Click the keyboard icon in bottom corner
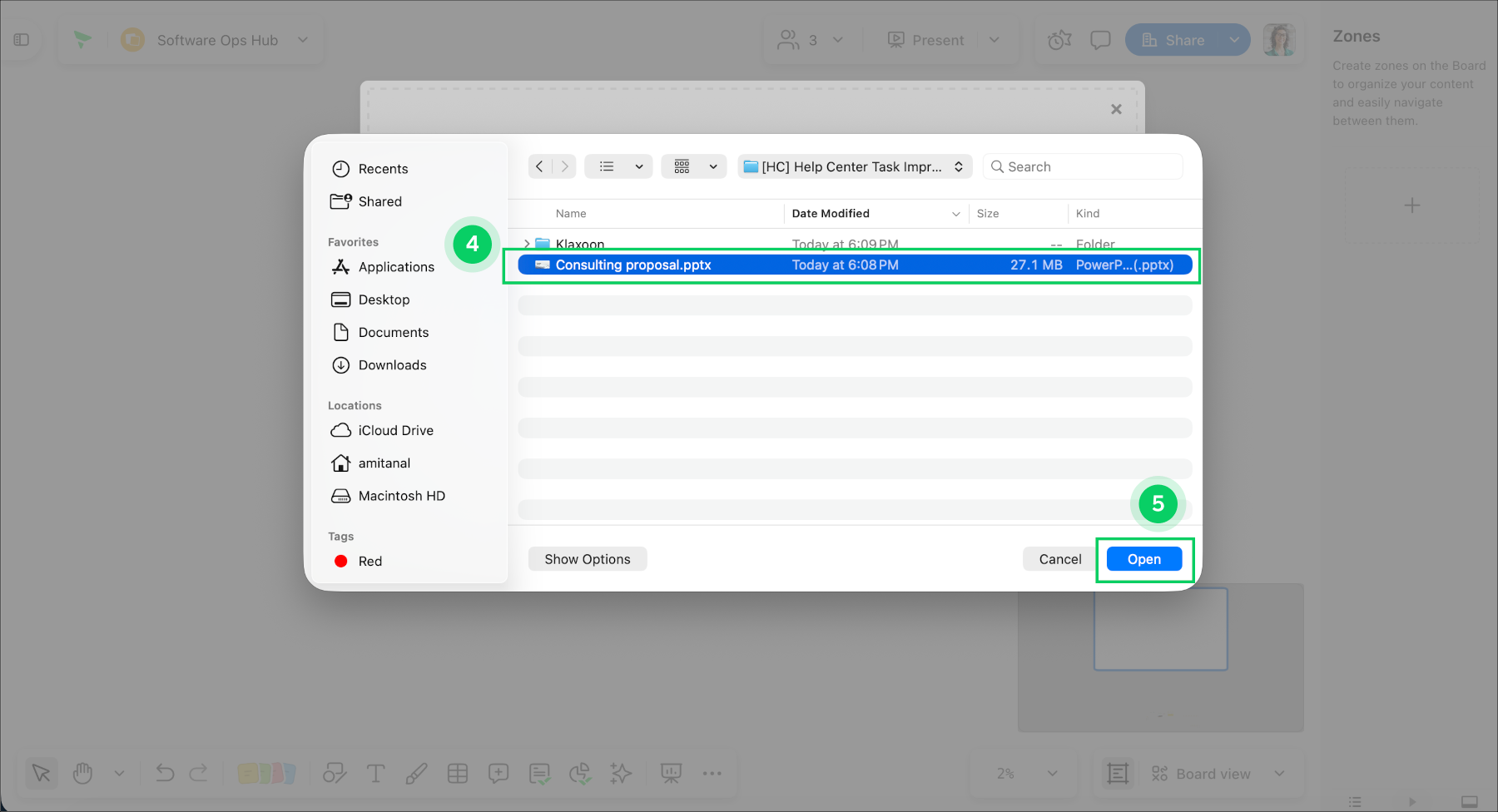The width and height of the screenshot is (1498, 812). click(x=1470, y=802)
